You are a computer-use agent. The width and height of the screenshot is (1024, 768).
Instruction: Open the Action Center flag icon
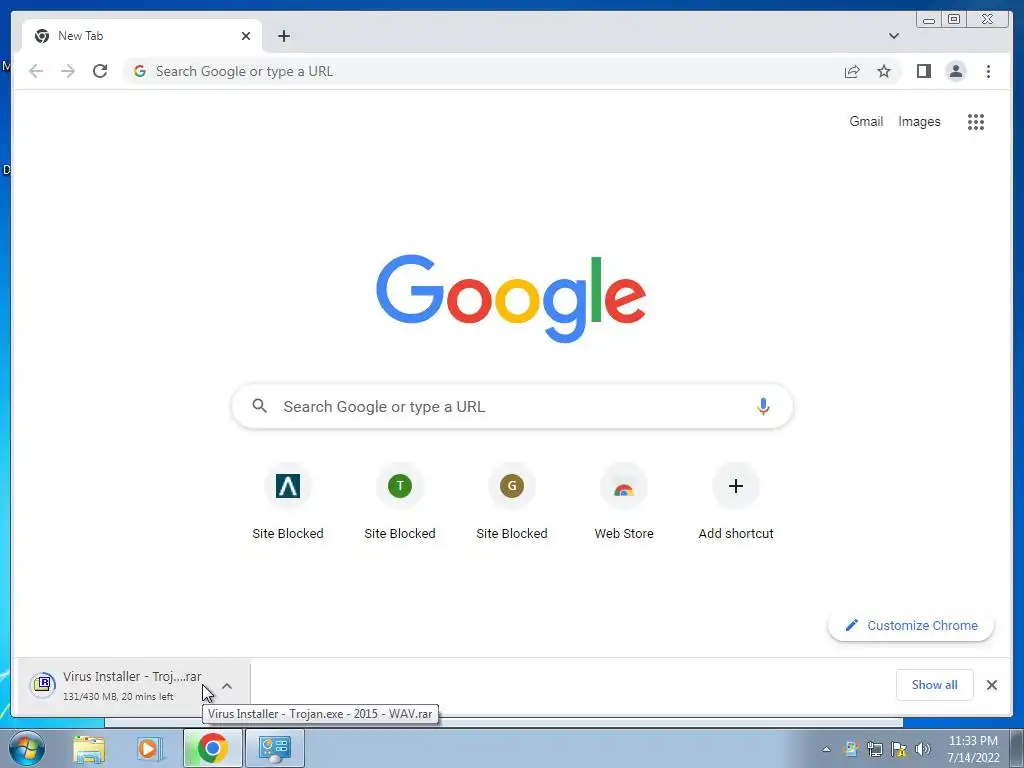tap(899, 749)
